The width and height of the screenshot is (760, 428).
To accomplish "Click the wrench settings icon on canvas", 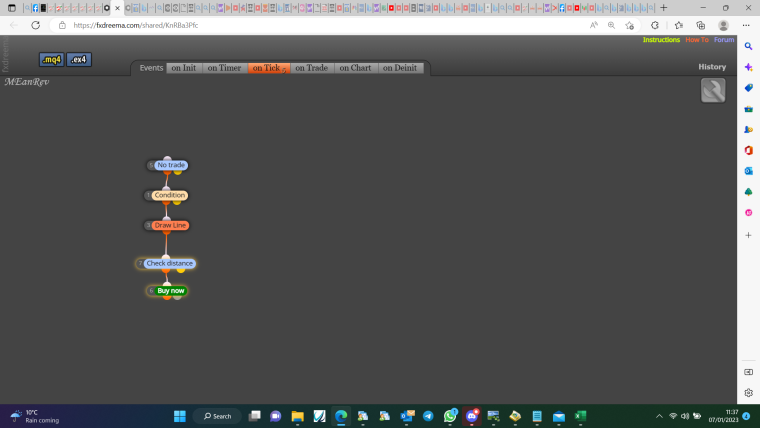I will [713, 90].
